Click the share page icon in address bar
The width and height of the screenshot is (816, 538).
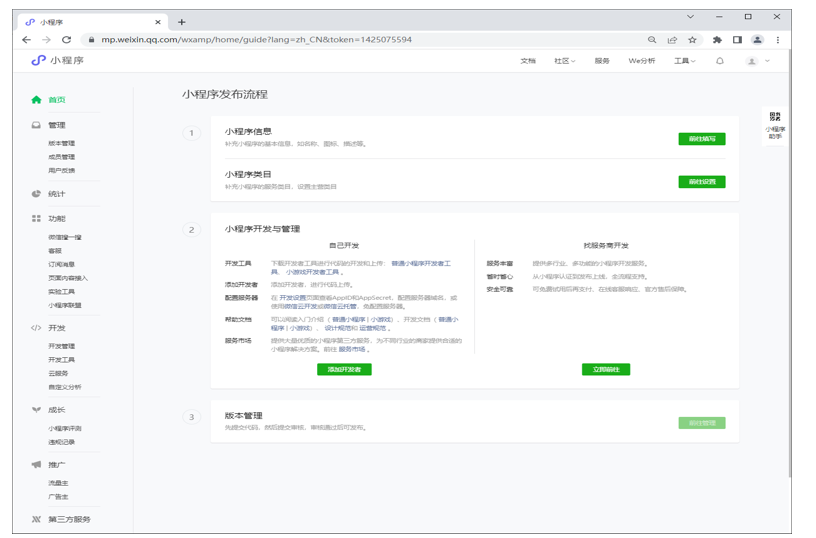(x=672, y=40)
